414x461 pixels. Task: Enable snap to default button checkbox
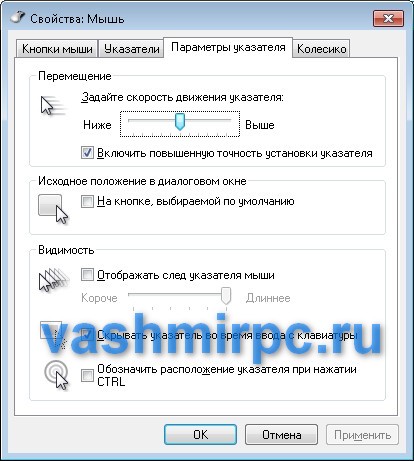coord(87,201)
